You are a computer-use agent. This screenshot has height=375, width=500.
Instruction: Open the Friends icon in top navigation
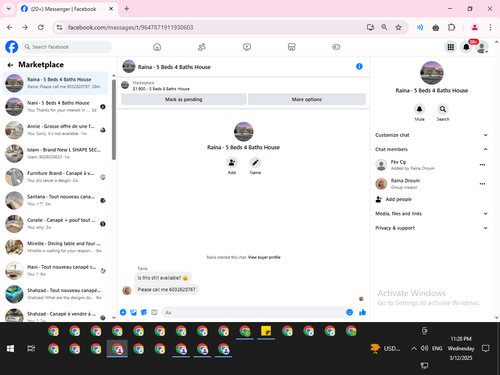pyautogui.click(x=202, y=47)
